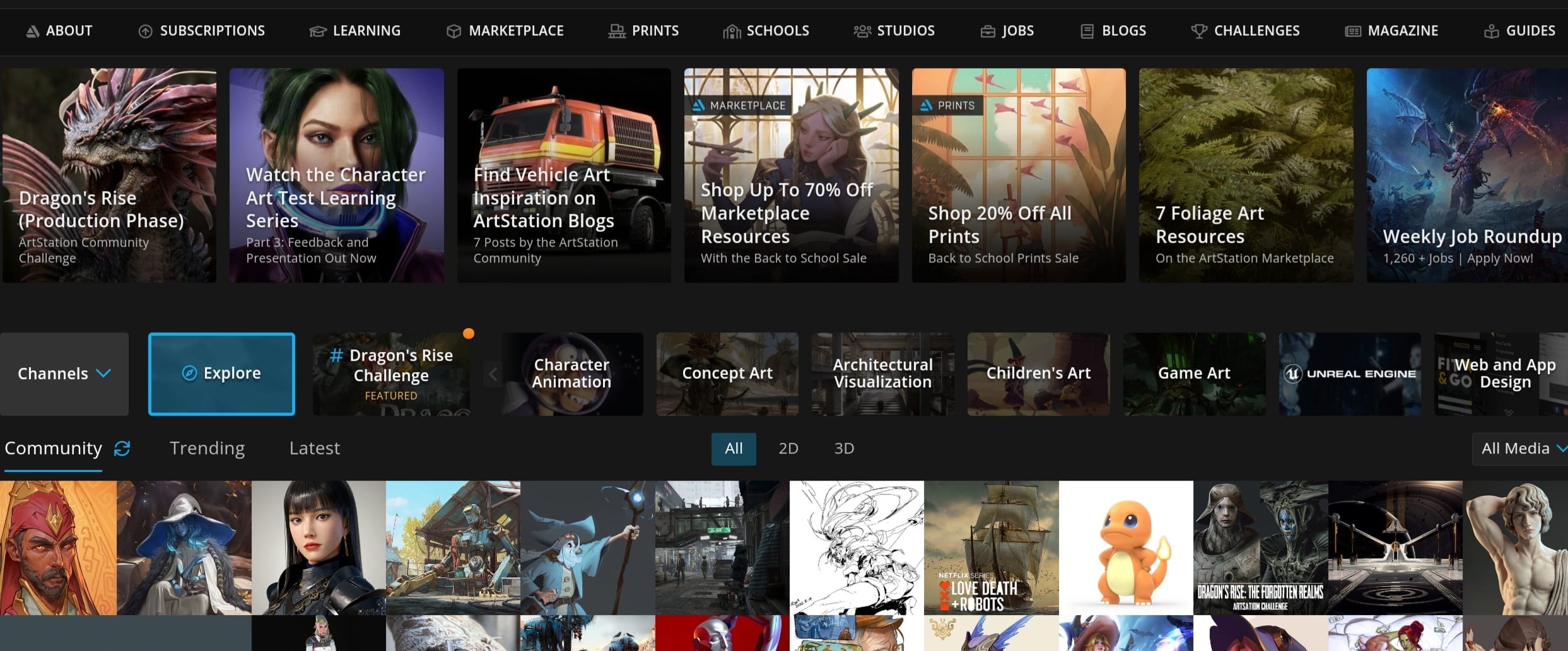
Task: Click the Subscriptions arrow-circle icon
Action: [x=145, y=31]
